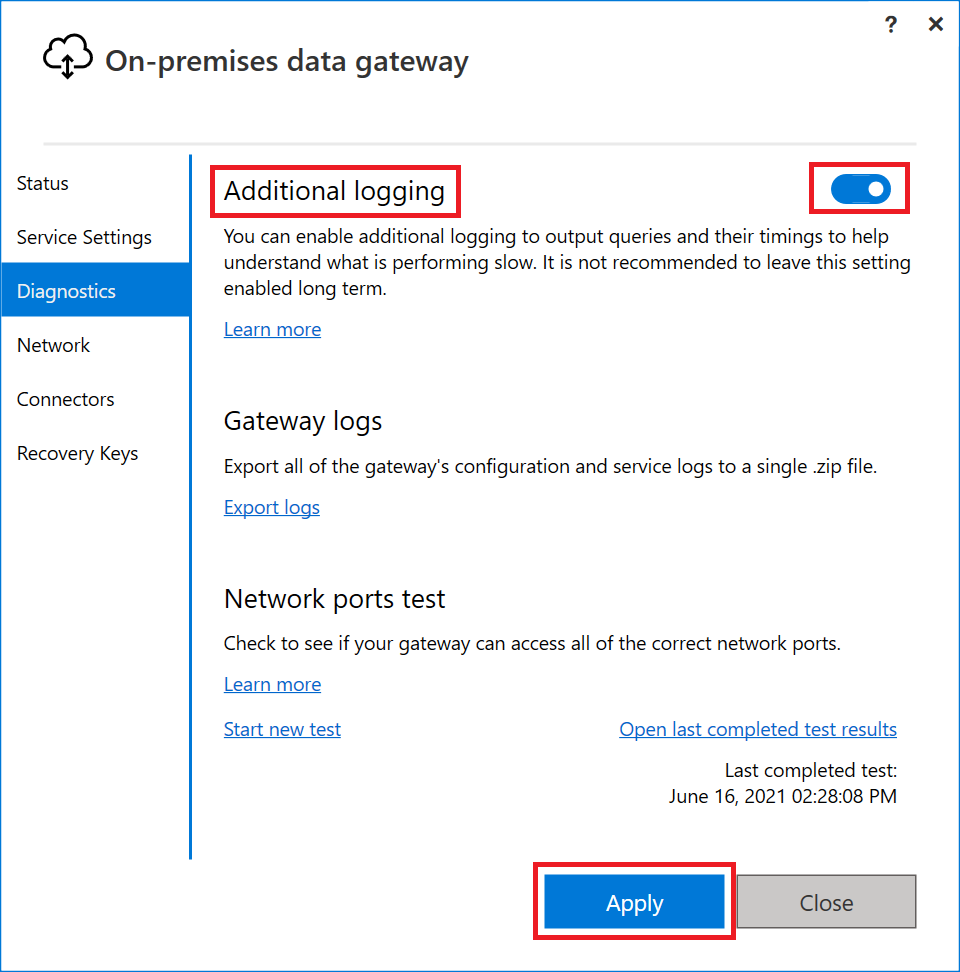Viewport: 960px width, 972px height.
Task: Disable the Additional logging toggle
Action: tap(859, 189)
